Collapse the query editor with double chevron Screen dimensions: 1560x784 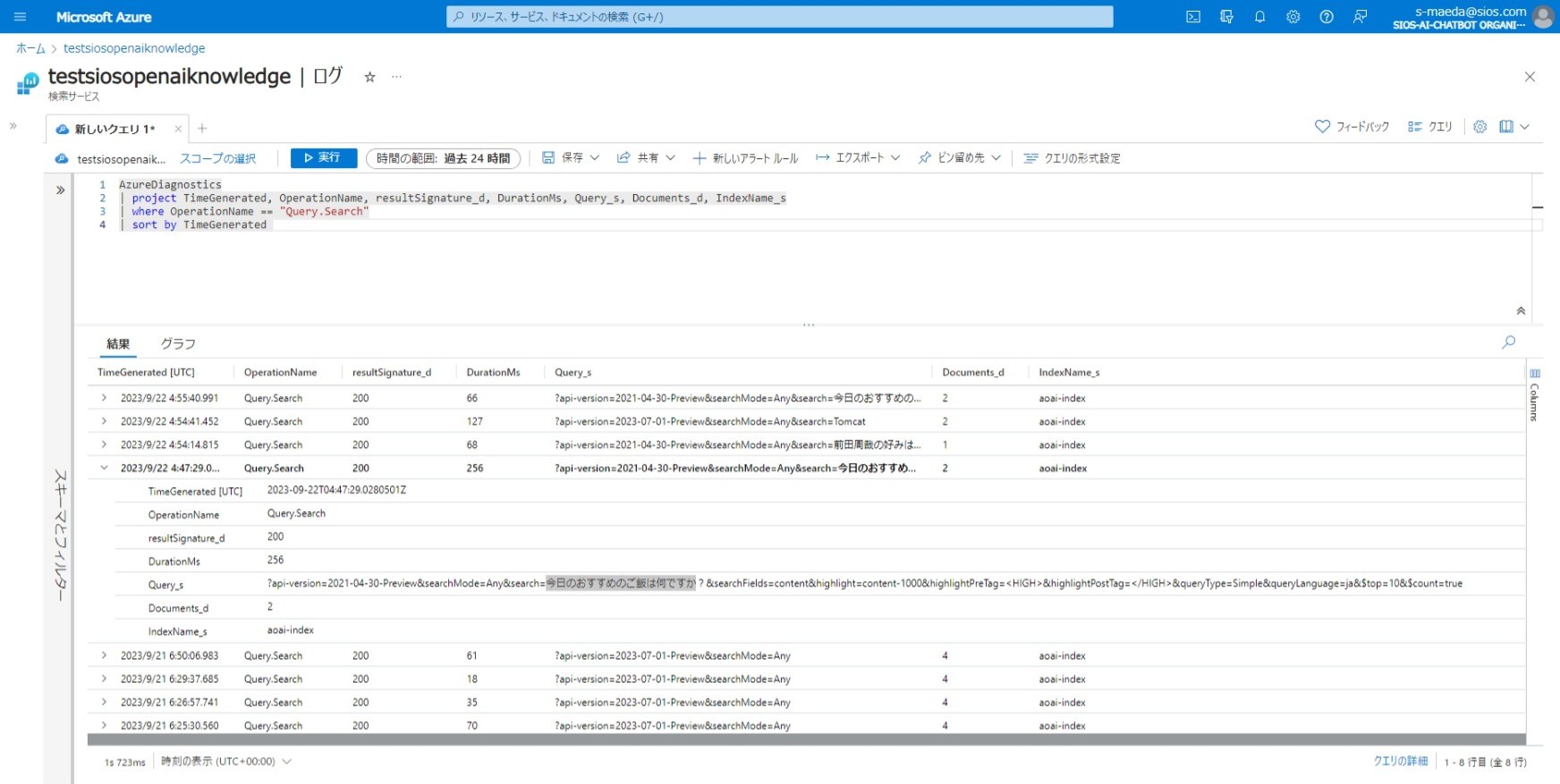[1521, 311]
